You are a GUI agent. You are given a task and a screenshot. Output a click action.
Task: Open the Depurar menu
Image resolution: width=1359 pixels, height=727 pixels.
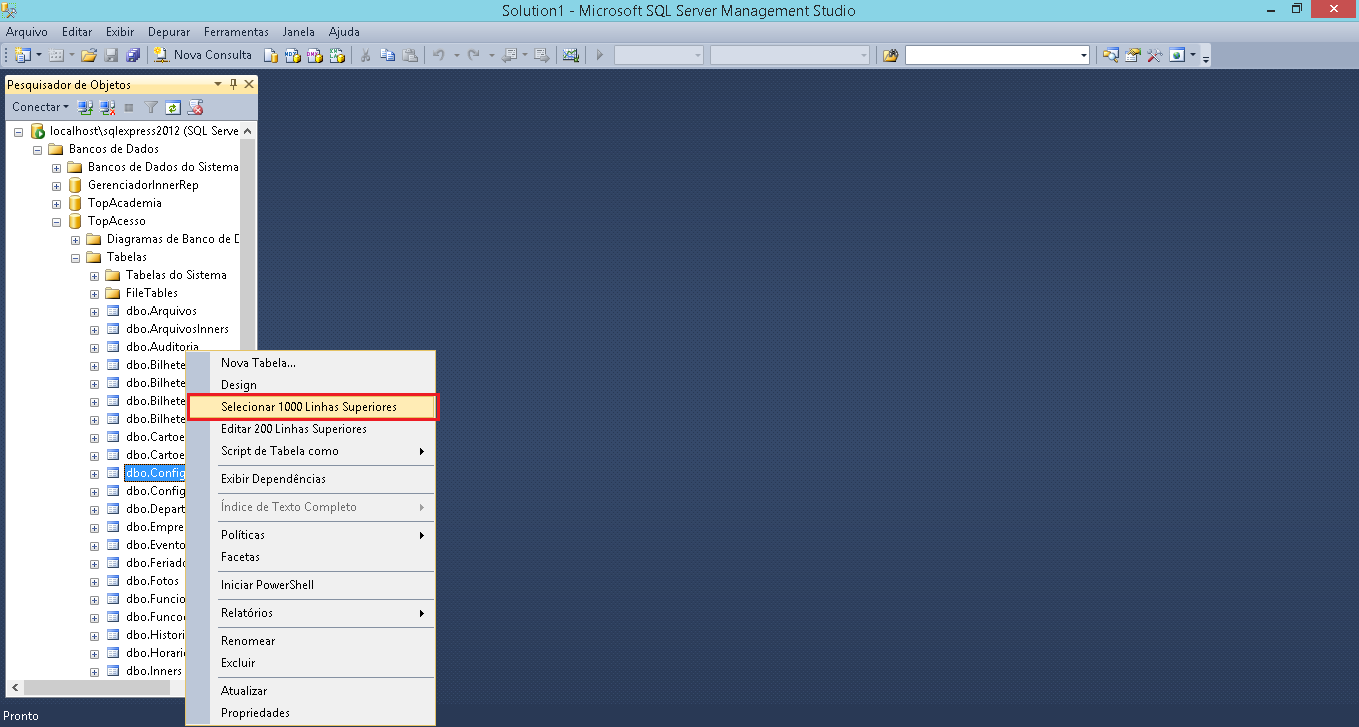(168, 32)
